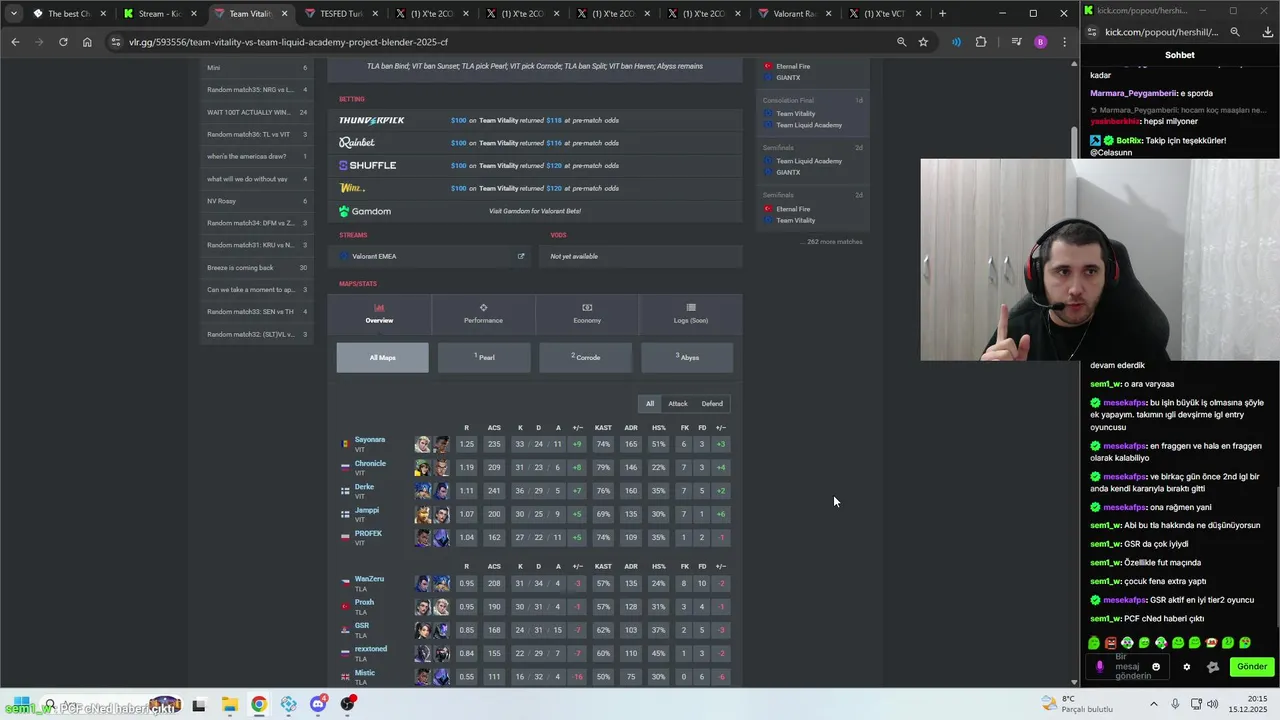Open File Explorer from the taskbar
Image resolution: width=1280 pixels, height=720 pixels.
point(229,704)
